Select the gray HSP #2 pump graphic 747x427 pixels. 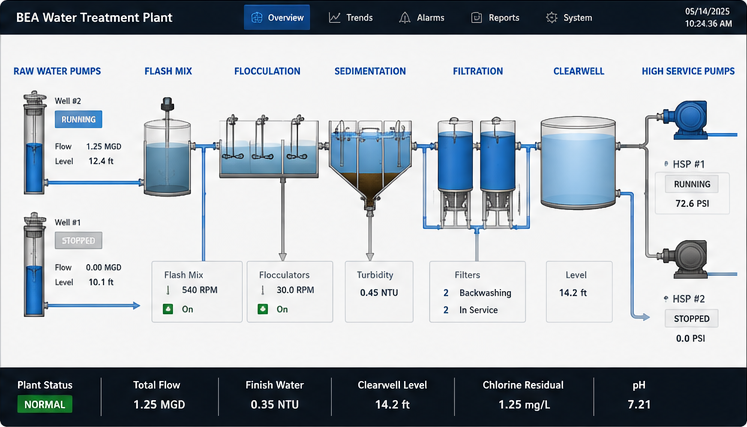(684, 259)
